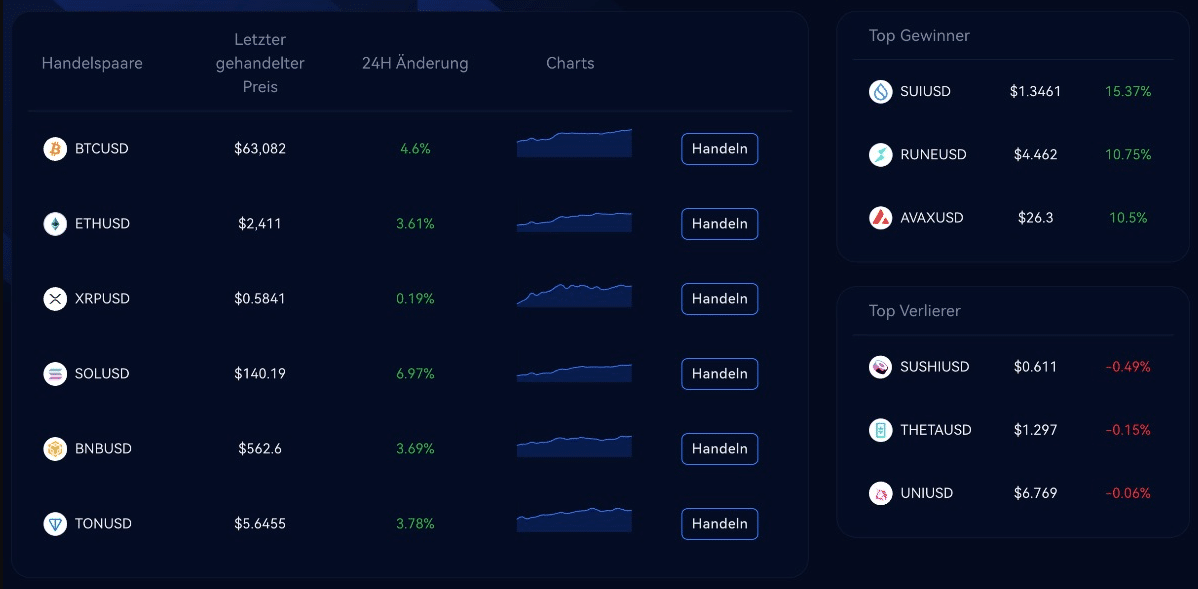Image resolution: width=1198 pixels, height=589 pixels.
Task: Click the Uniswap icon in Top Verlierer
Action: (x=881, y=494)
